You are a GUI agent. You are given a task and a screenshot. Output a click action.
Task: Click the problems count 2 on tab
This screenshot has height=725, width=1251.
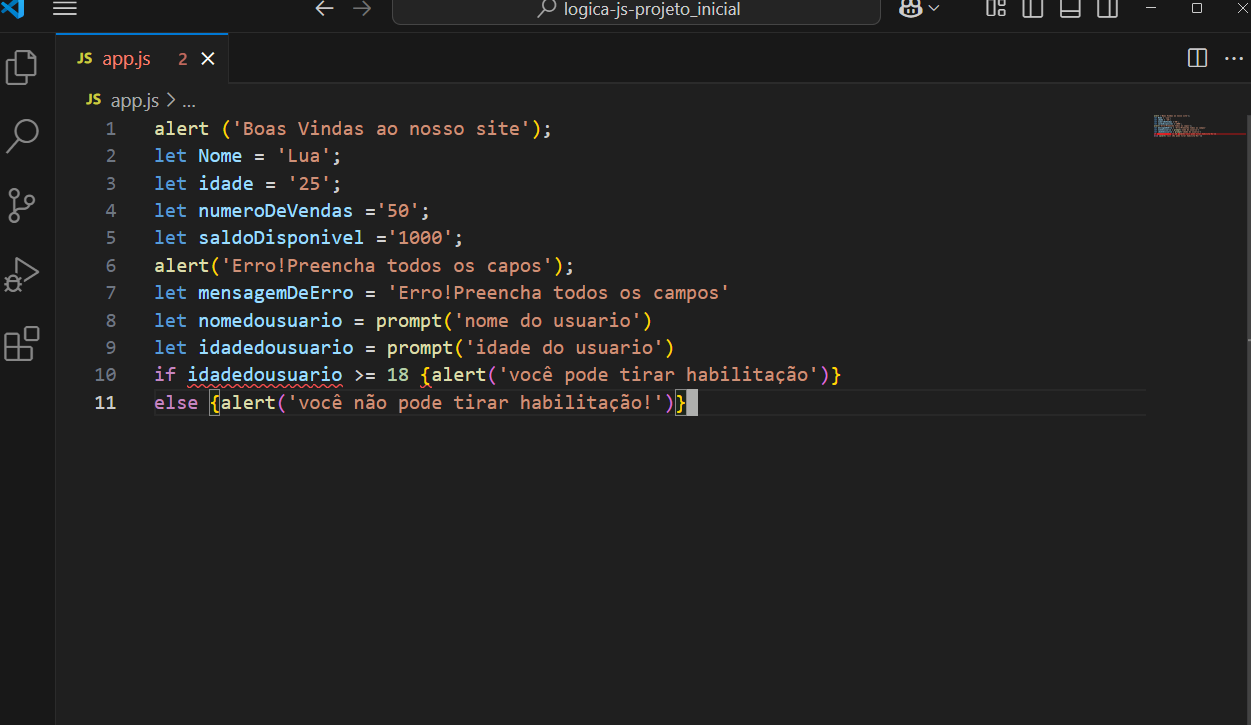[x=183, y=59]
